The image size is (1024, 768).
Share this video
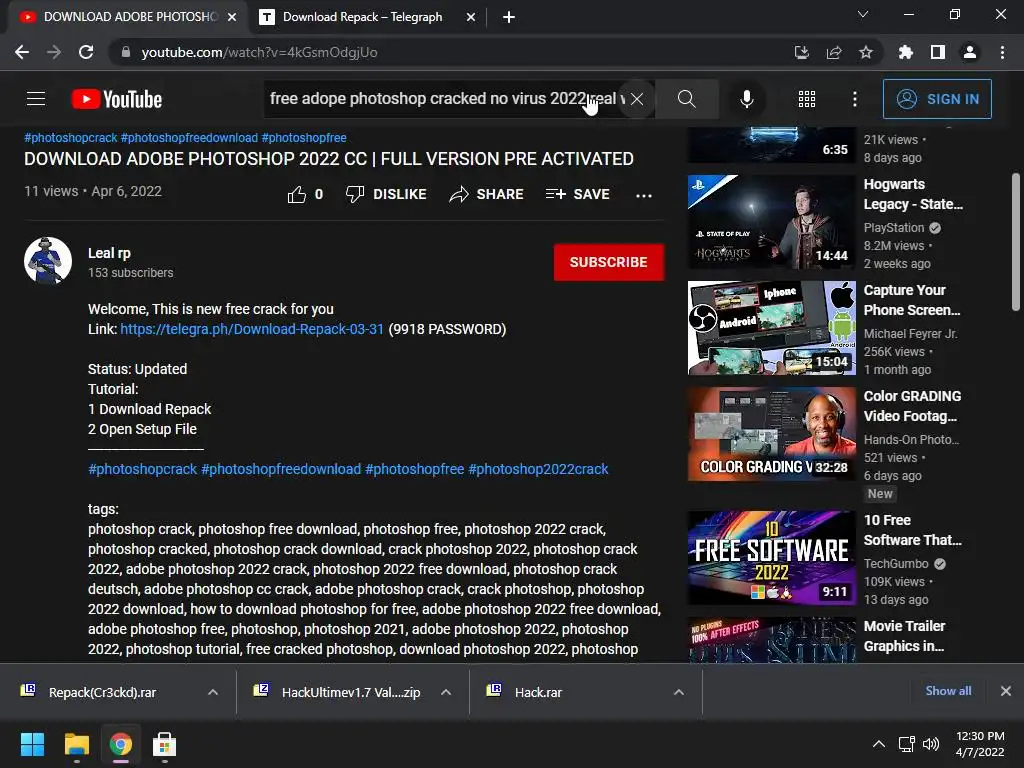click(x=487, y=194)
